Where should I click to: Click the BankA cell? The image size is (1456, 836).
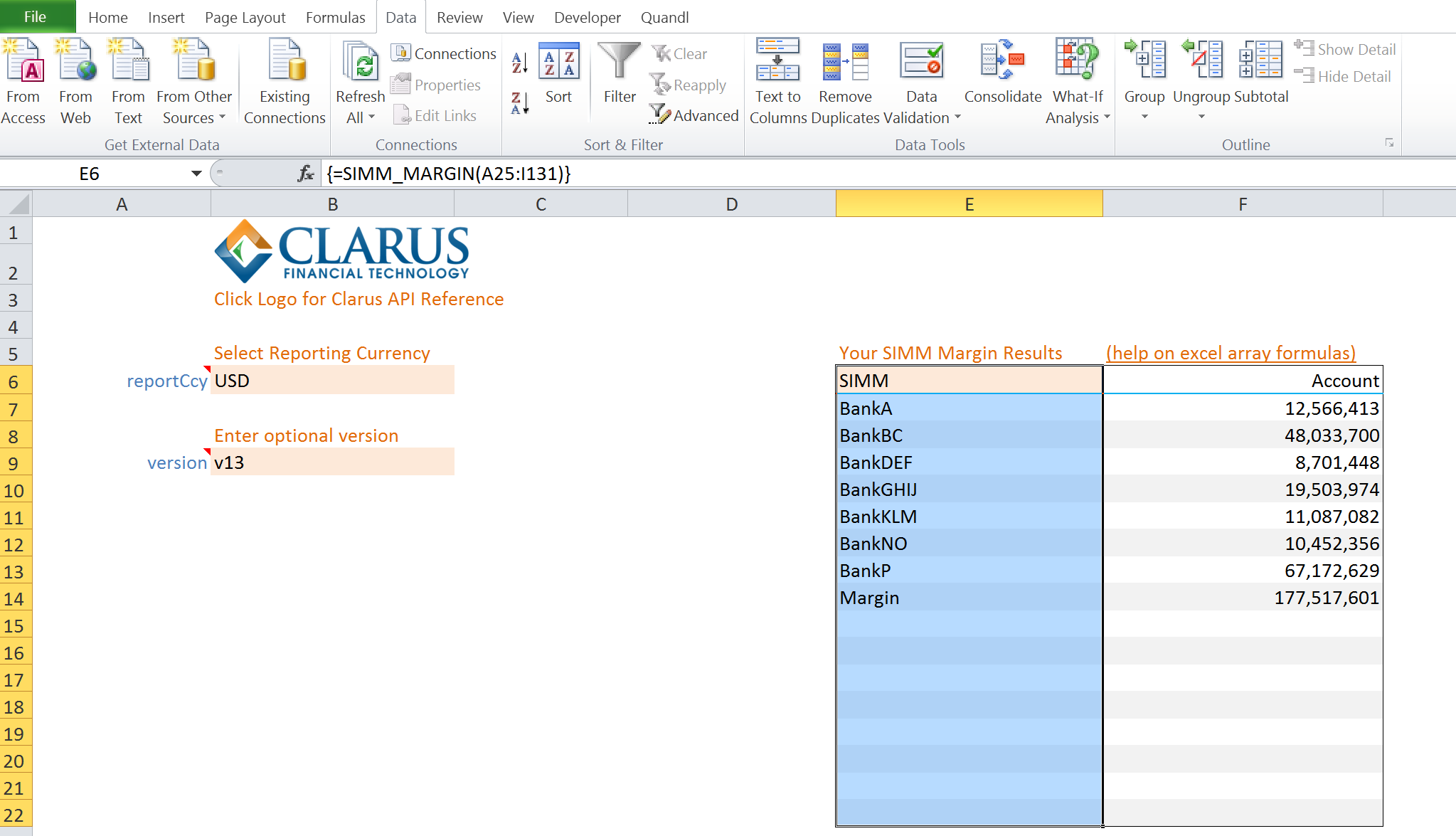[x=969, y=408]
